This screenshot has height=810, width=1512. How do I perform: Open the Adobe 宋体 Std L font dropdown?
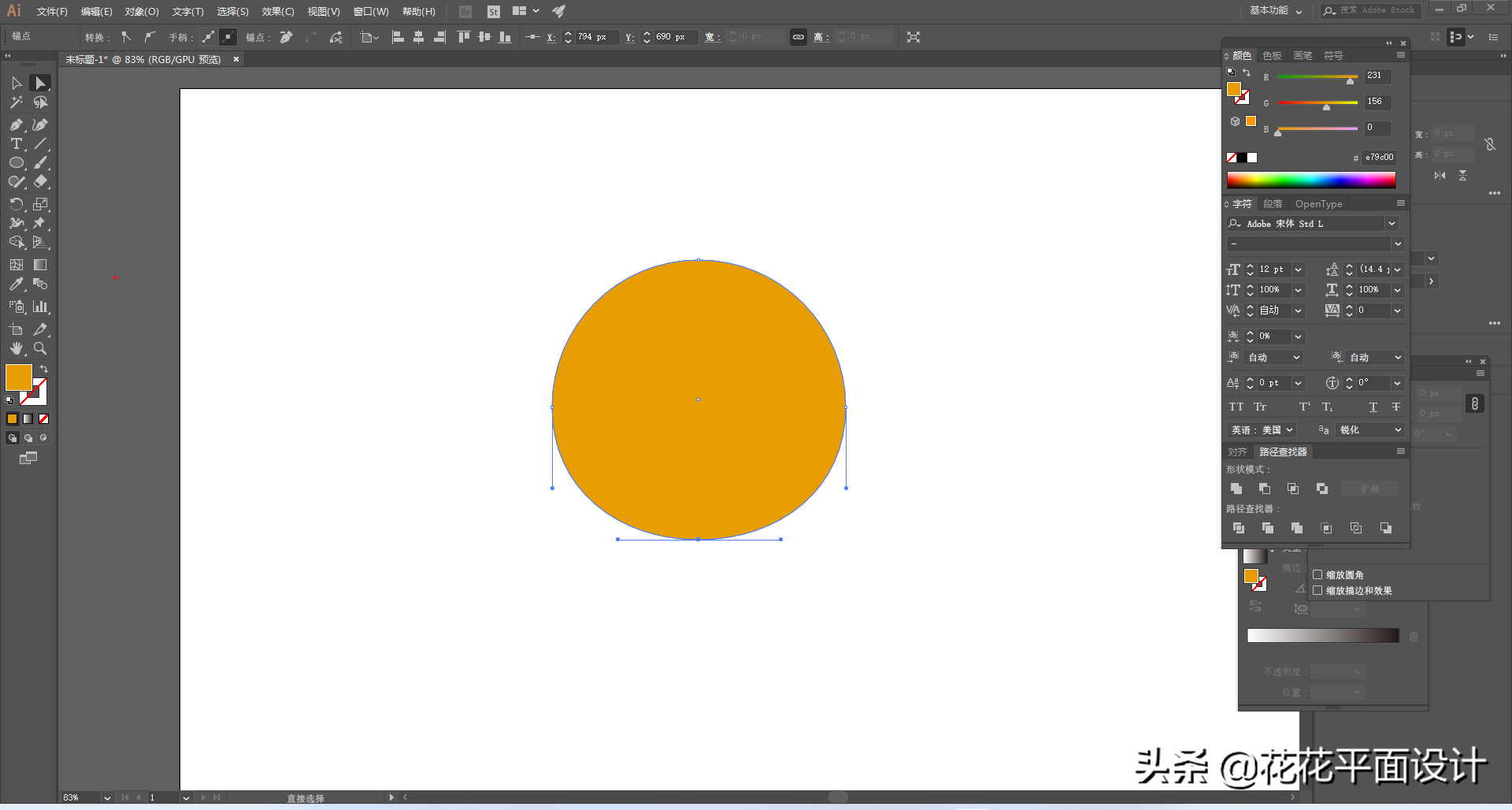tap(1392, 224)
